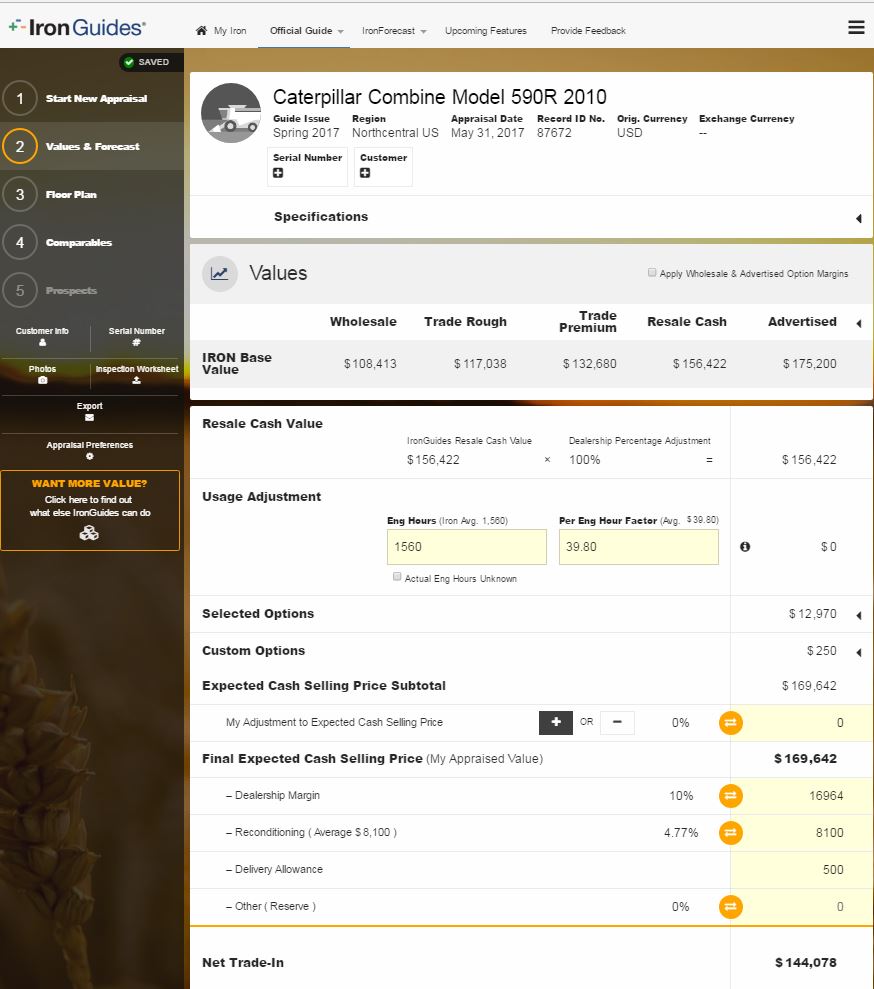Click Dealership Percentage Adjustment 100%
The height and width of the screenshot is (989, 874).
click(x=585, y=460)
